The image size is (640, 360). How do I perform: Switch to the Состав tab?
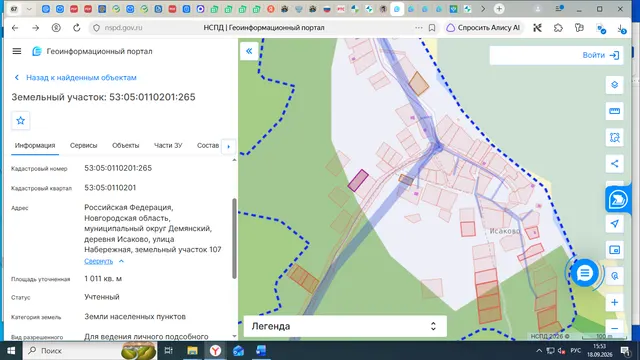(x=208, y=145)
